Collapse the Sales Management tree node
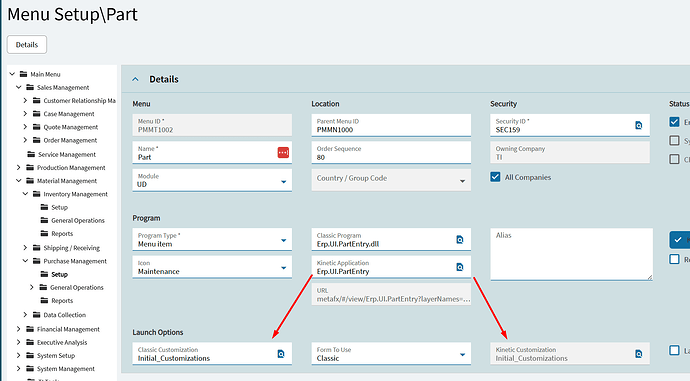Image resolution: width=690 pixels, height=381 pixels. coord(18,87)
